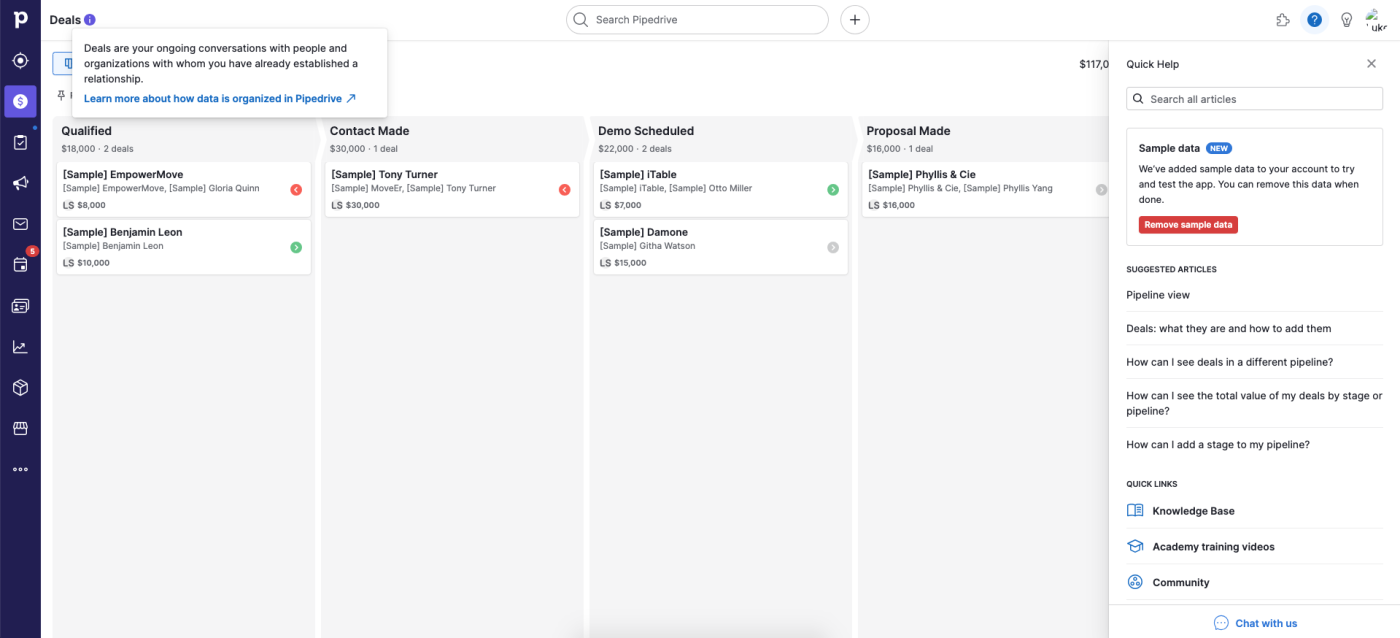Click the $22,000 · 2 deals summary
The width and height of the screenshot is (1400, 638).
[x=634, y=149]
